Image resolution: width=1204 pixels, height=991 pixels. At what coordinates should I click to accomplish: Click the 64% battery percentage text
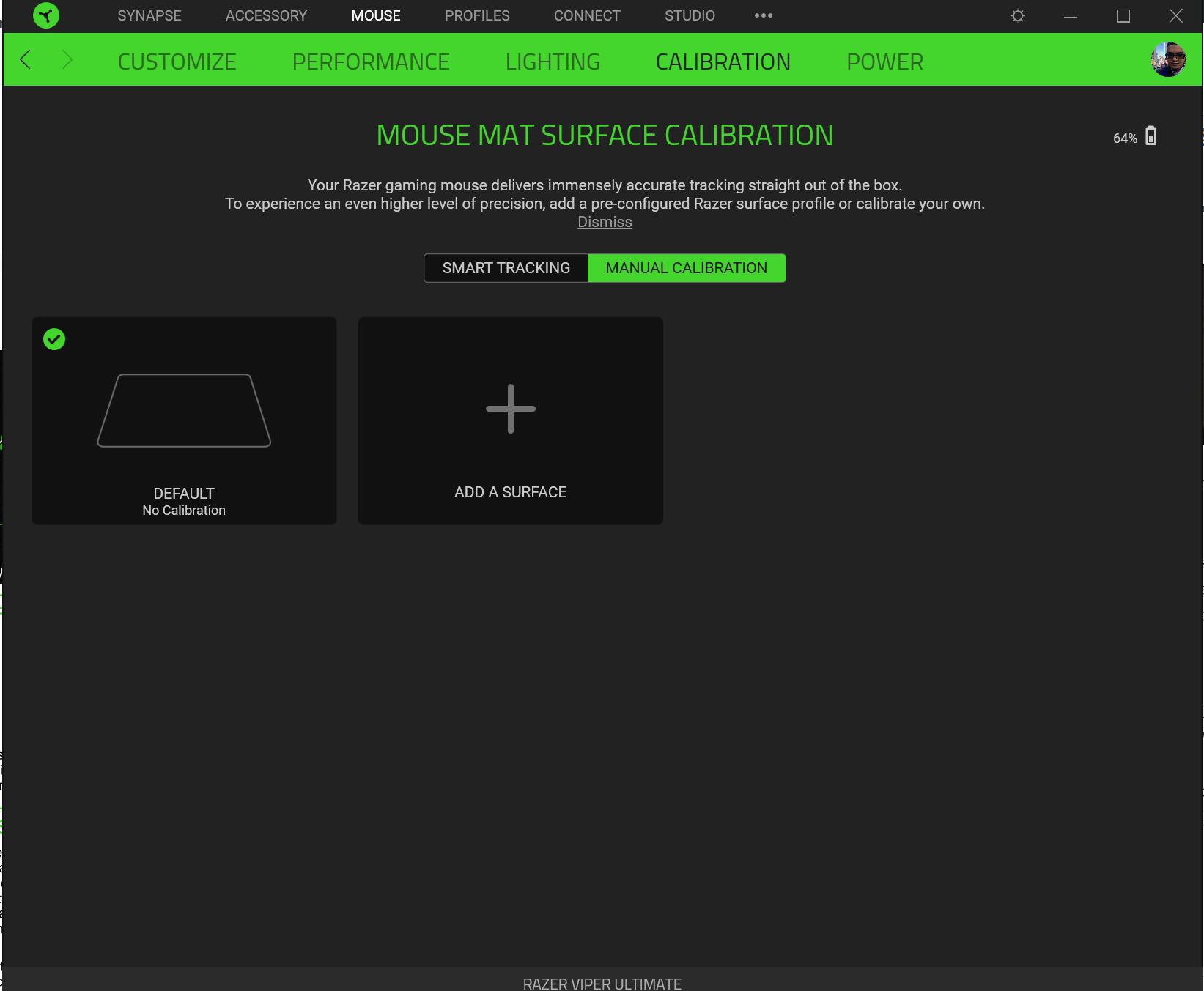[x=1125, y=138]
